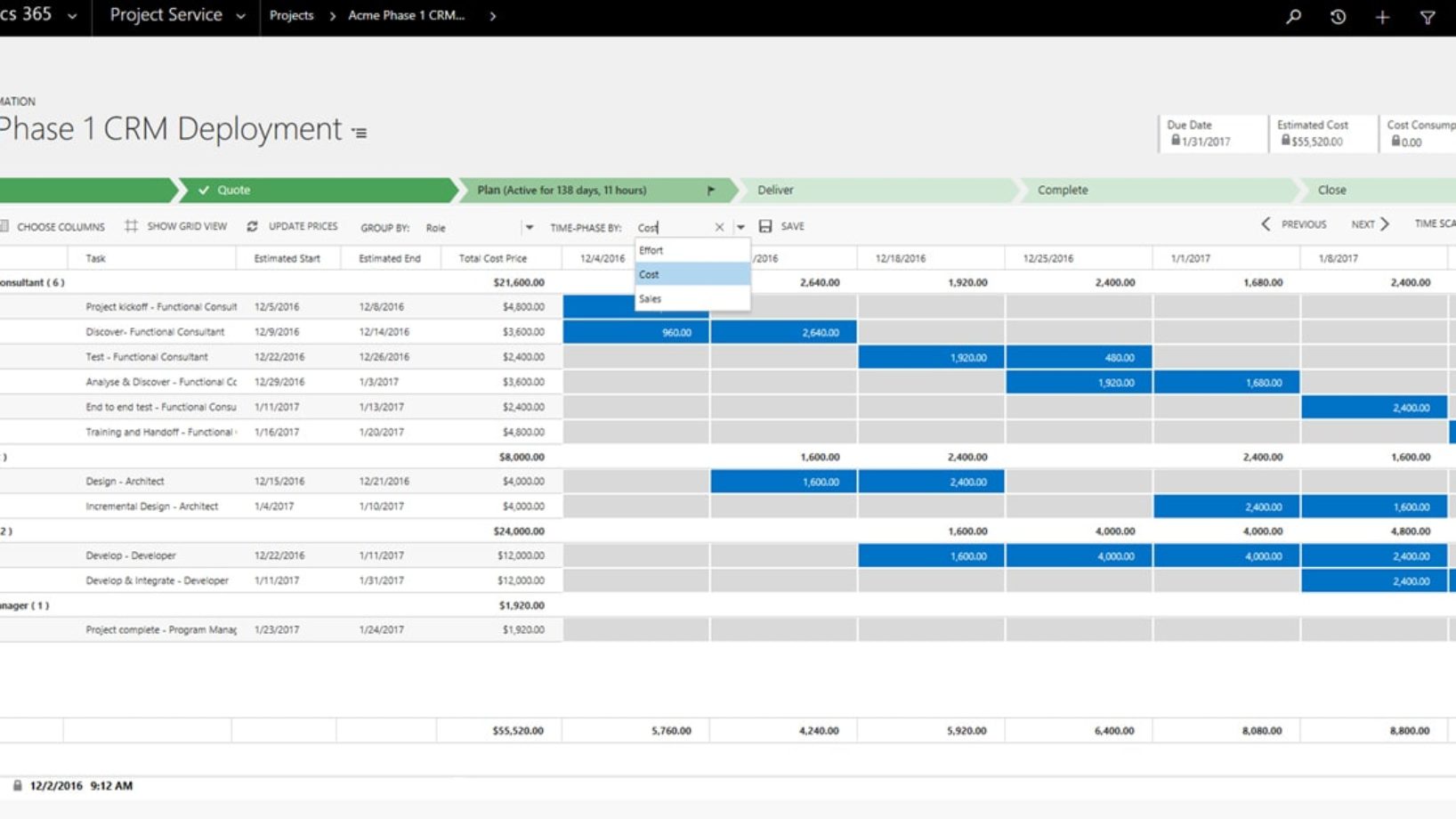Open the advanced find filter icon
This screenshot has height=819, width=1456.
pyautogui.click(x=1428, y=17)
